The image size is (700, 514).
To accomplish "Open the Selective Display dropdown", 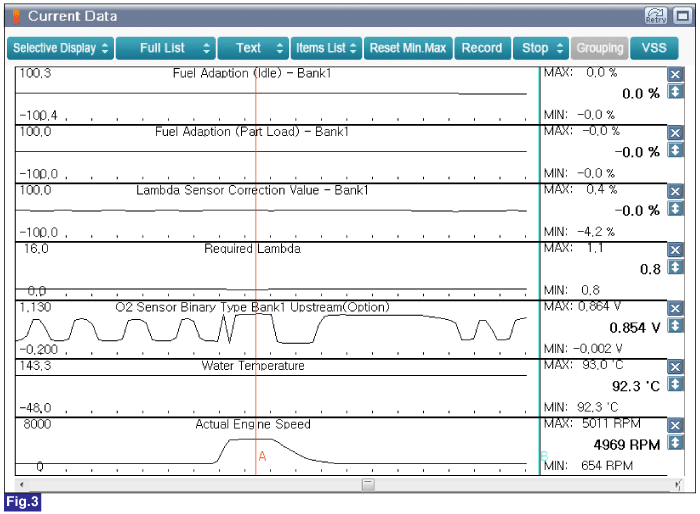I will (x=60, y=48).
